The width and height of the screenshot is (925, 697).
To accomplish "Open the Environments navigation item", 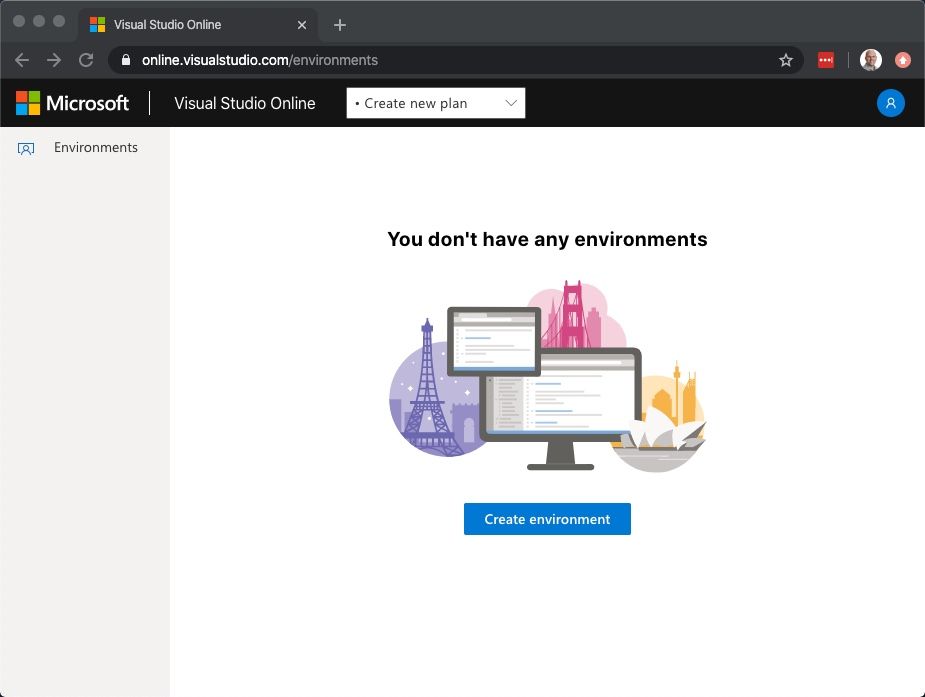I will (85, 147).
